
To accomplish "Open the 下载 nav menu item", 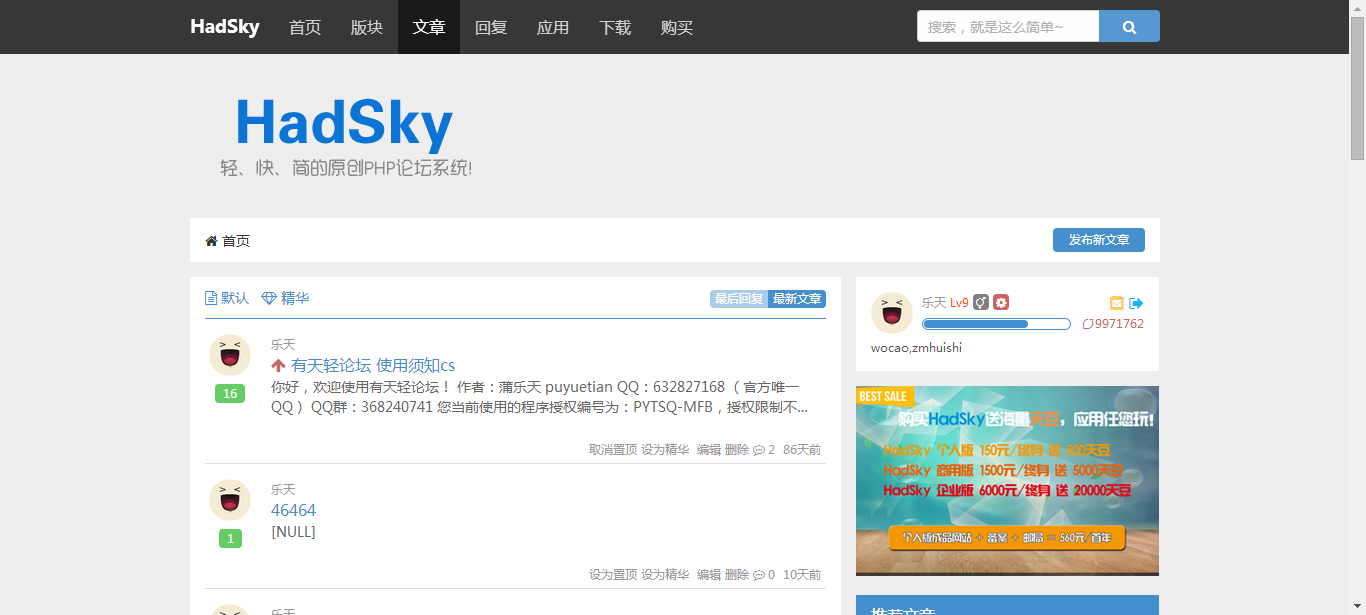I will (x=615, y=27).
